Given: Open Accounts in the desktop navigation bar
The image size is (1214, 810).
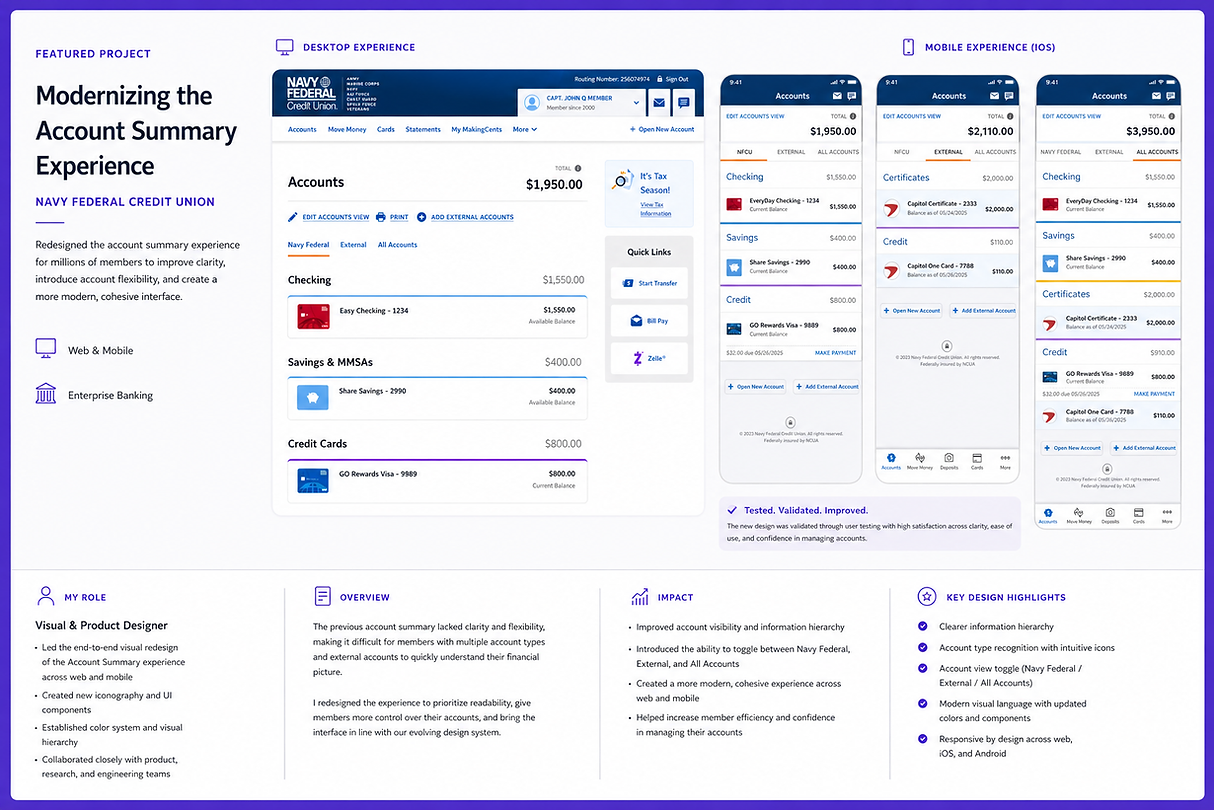Looking at the screenshot, I should point(302,129).
